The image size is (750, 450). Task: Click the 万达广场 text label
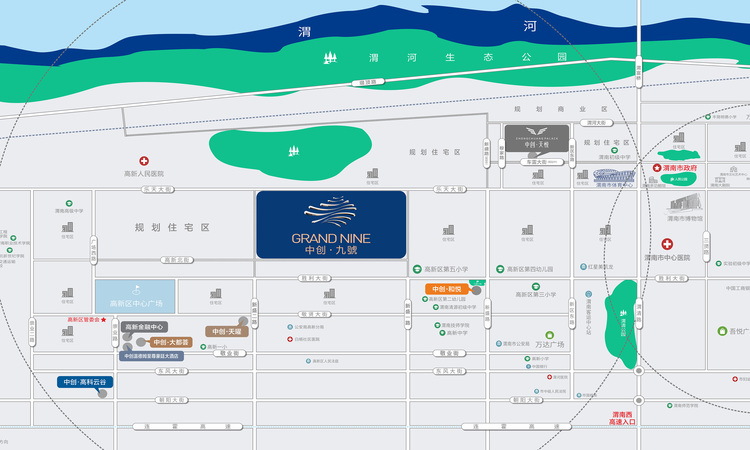point(550,344)
